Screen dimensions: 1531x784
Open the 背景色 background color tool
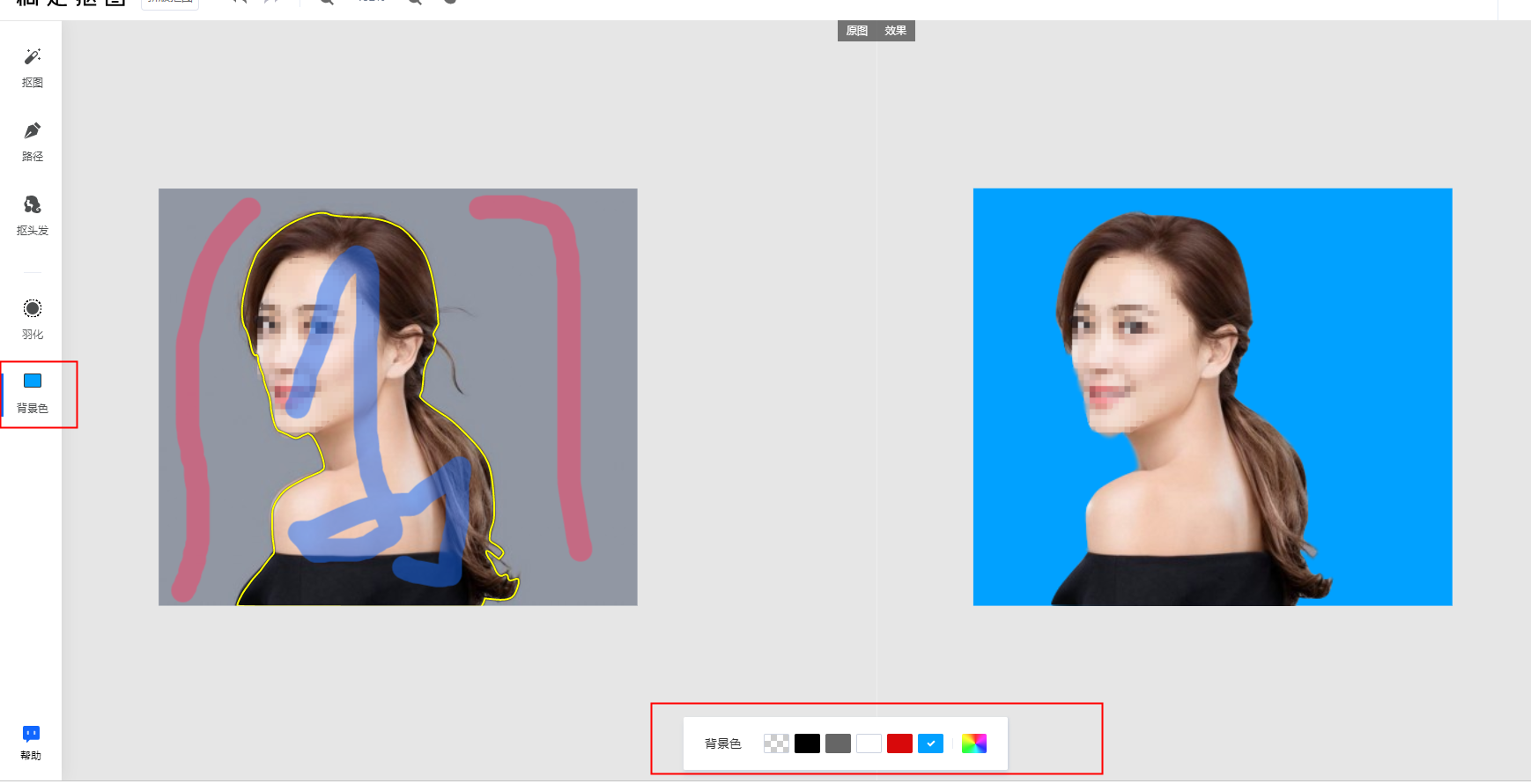[32, 393]
